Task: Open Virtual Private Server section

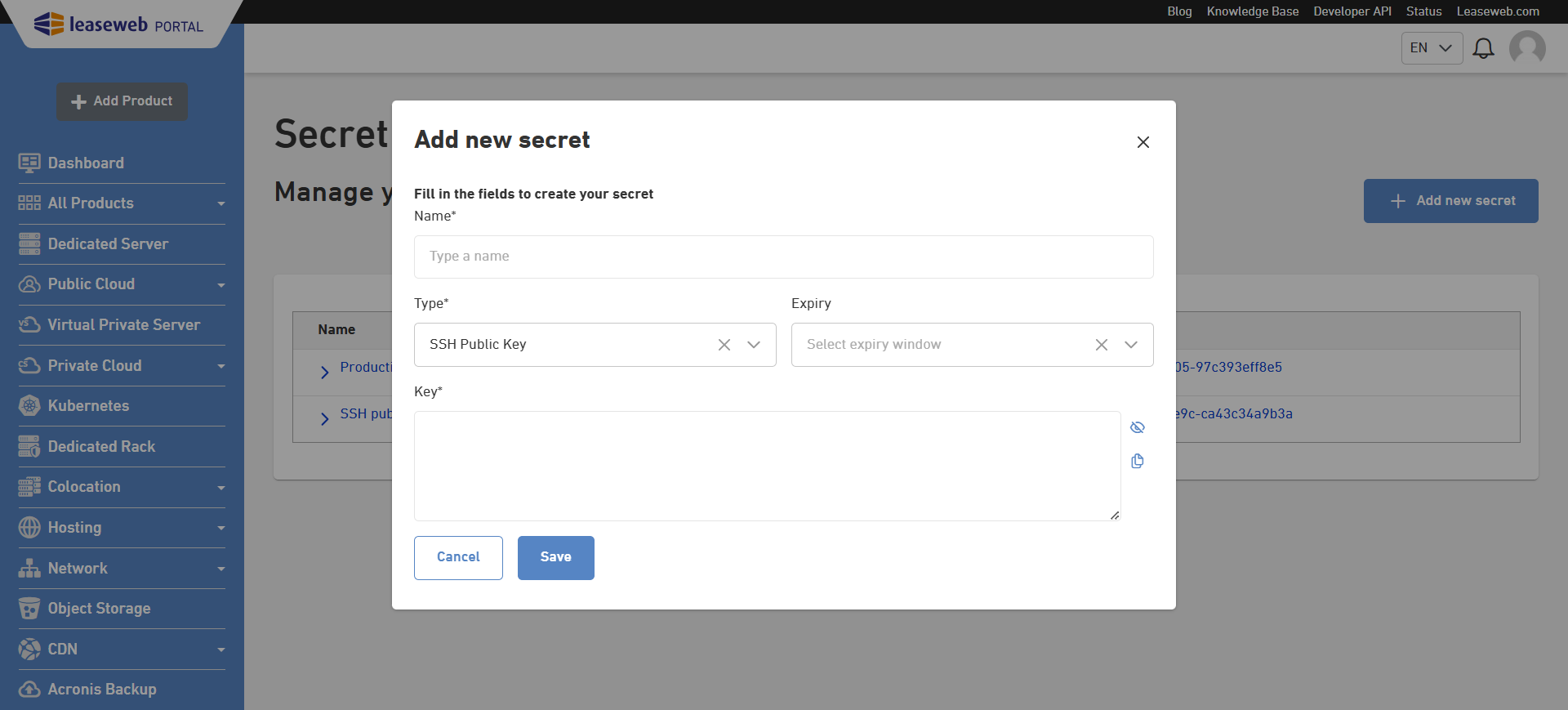Action: click(x=123, y=324)
